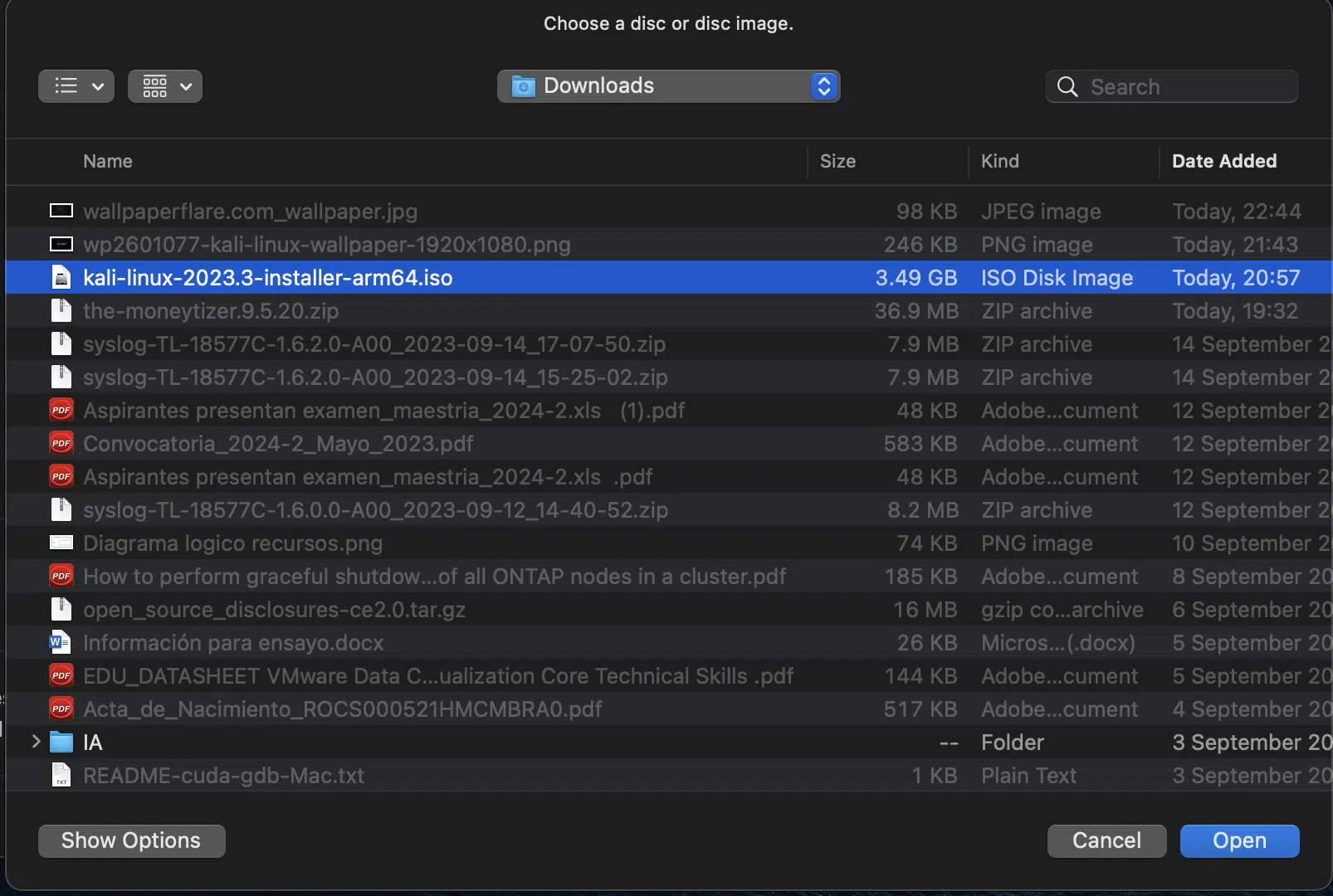Open the list view options dropdown
Viewport: 1333px width, 896px height.
(76, 86)
